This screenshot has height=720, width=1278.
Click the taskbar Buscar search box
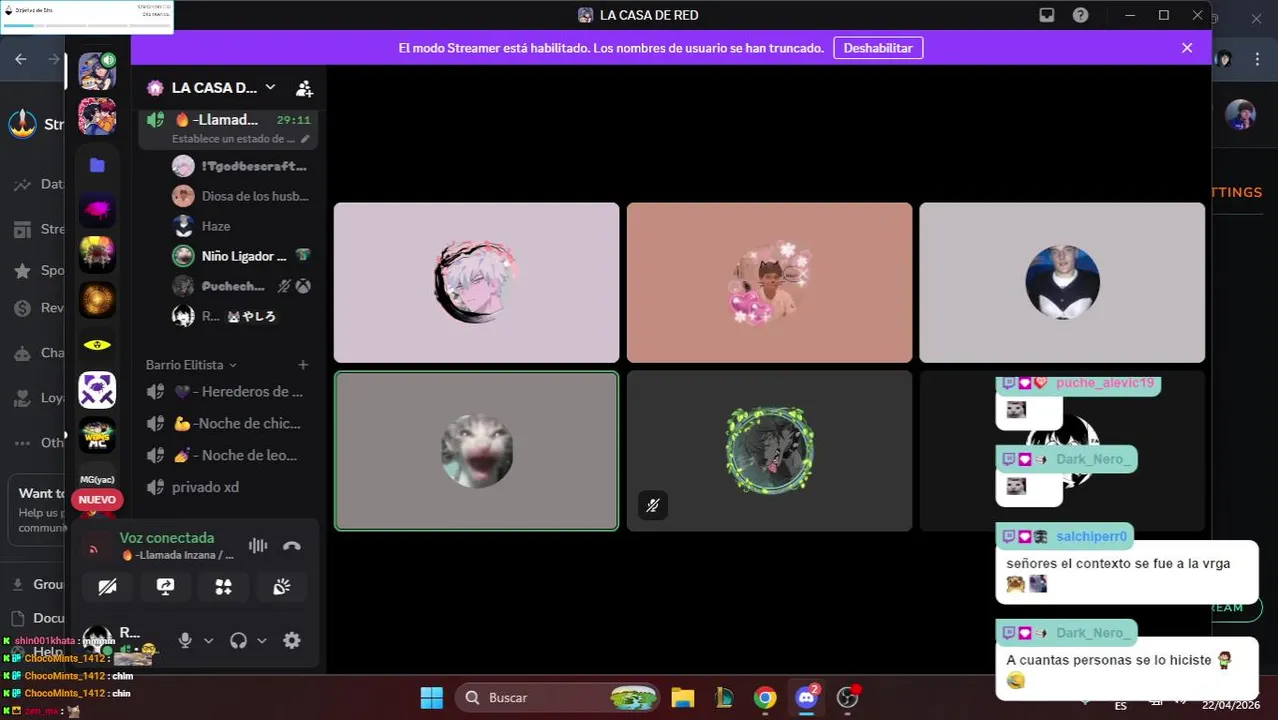coord(559,698)
